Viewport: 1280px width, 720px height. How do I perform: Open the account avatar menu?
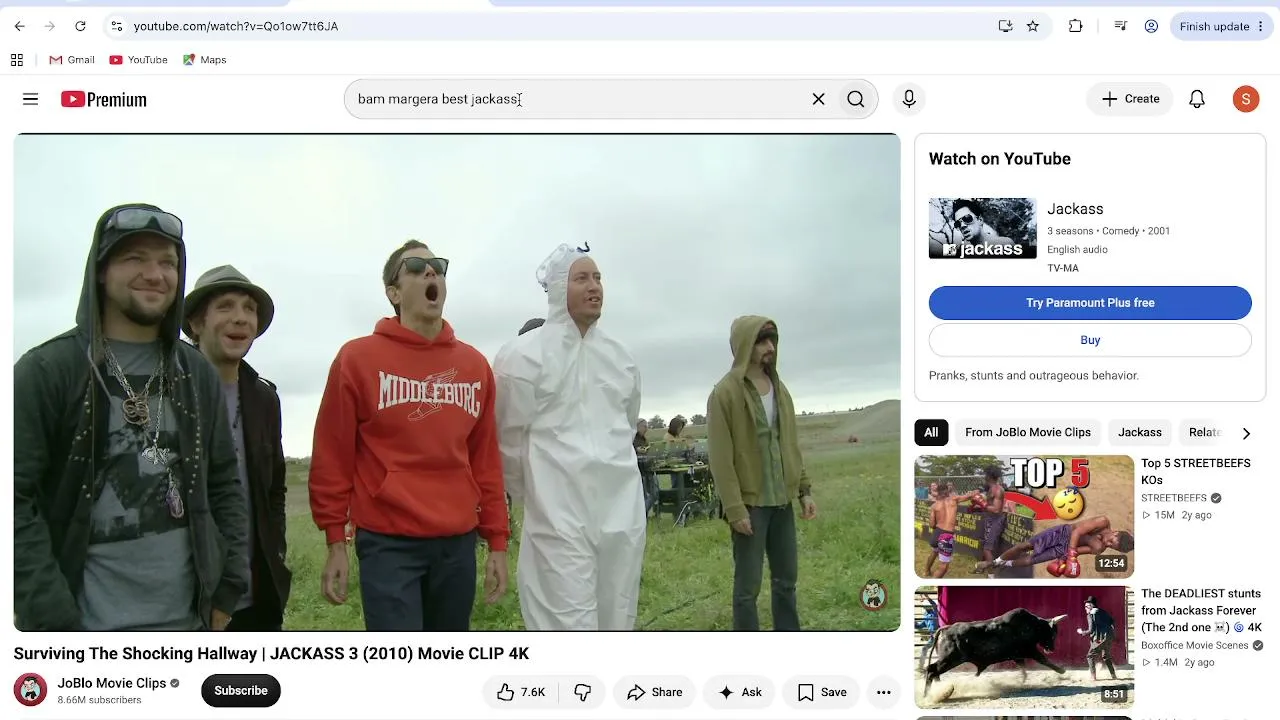point(1246,99)
